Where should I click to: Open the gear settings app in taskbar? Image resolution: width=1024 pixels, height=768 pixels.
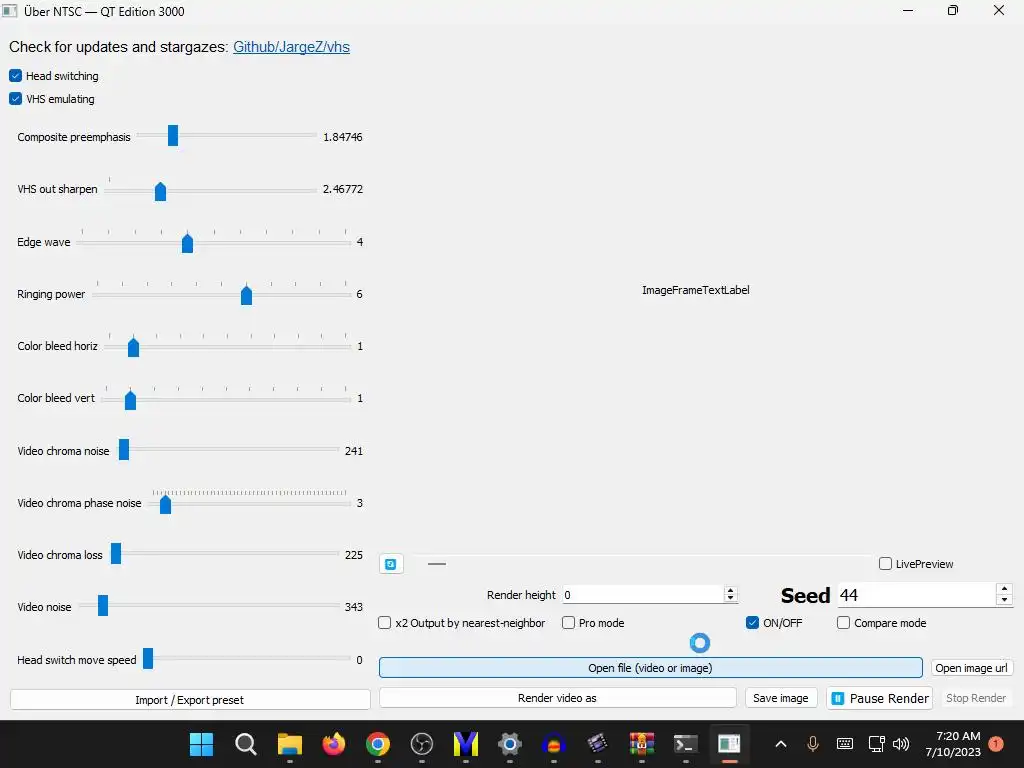pyautogui.click(x=509, y=744)
